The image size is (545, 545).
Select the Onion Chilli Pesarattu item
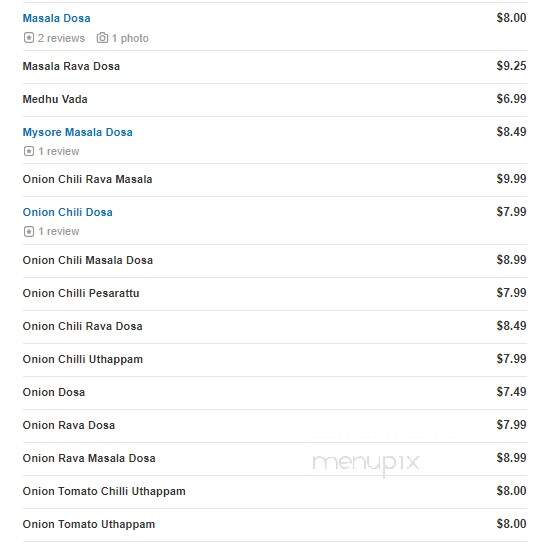[81, 293]
